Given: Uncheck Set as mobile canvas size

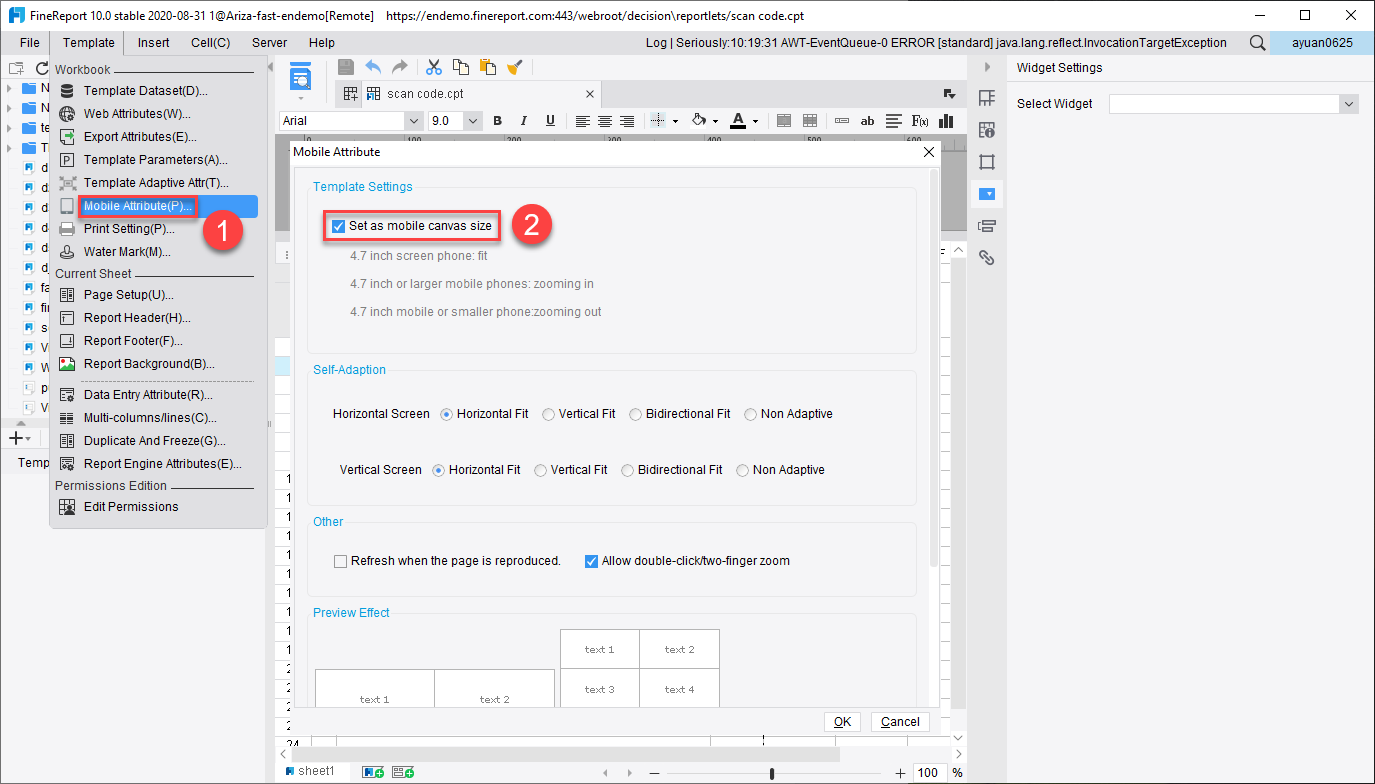Looking at the screenshot, I should [x=338, y=226].
